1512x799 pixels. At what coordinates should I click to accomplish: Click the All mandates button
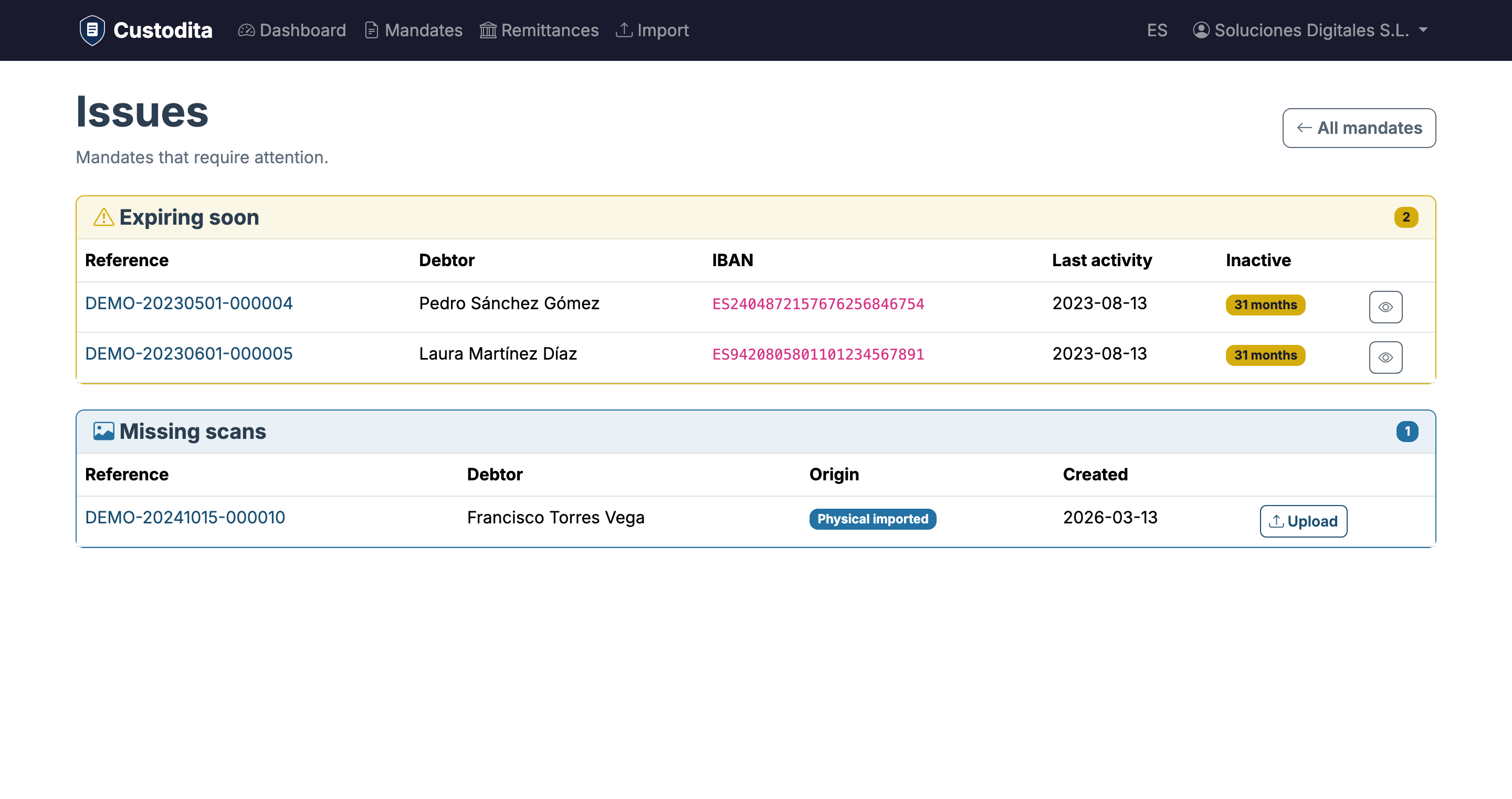tap(1359, 128)
